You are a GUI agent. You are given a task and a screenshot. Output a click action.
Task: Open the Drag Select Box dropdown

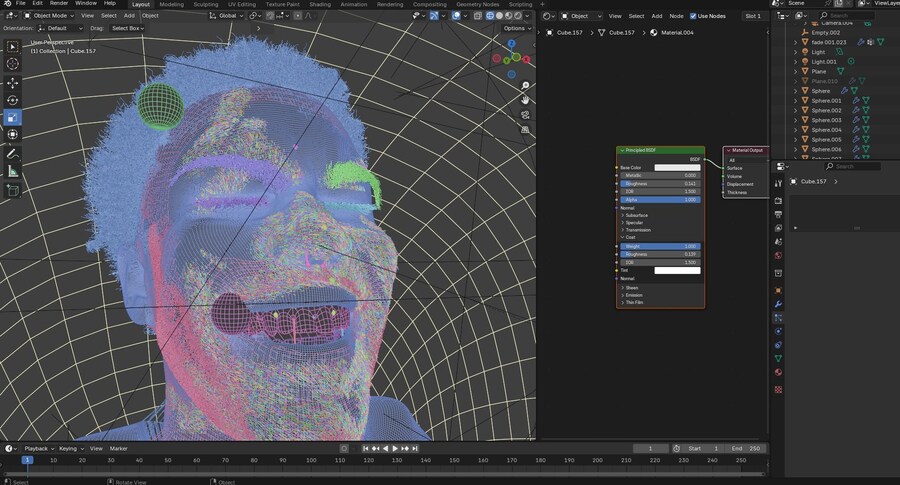127,28
